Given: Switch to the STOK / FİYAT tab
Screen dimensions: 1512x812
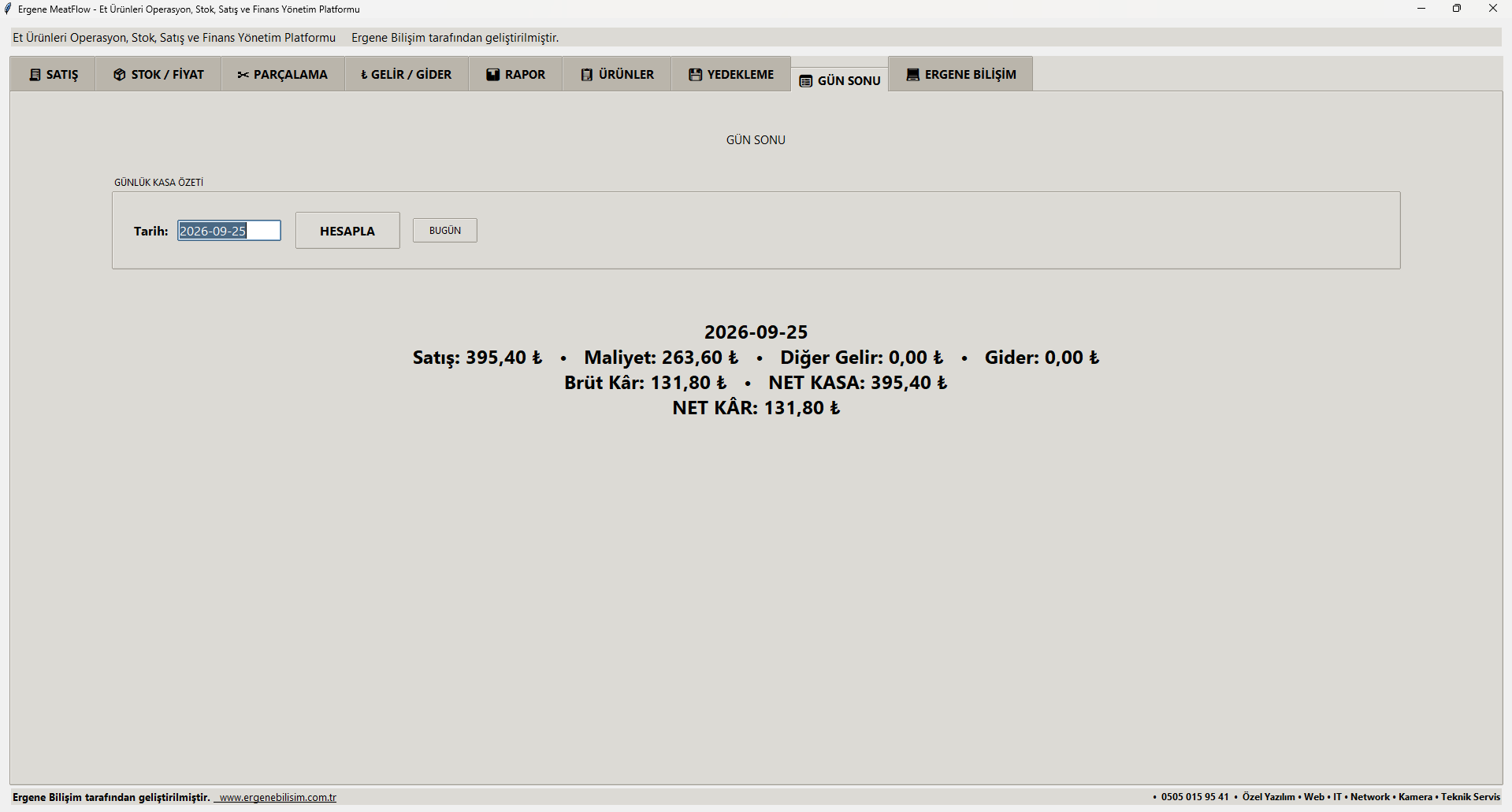Looking at the screenshot, I should coord(158,74).
